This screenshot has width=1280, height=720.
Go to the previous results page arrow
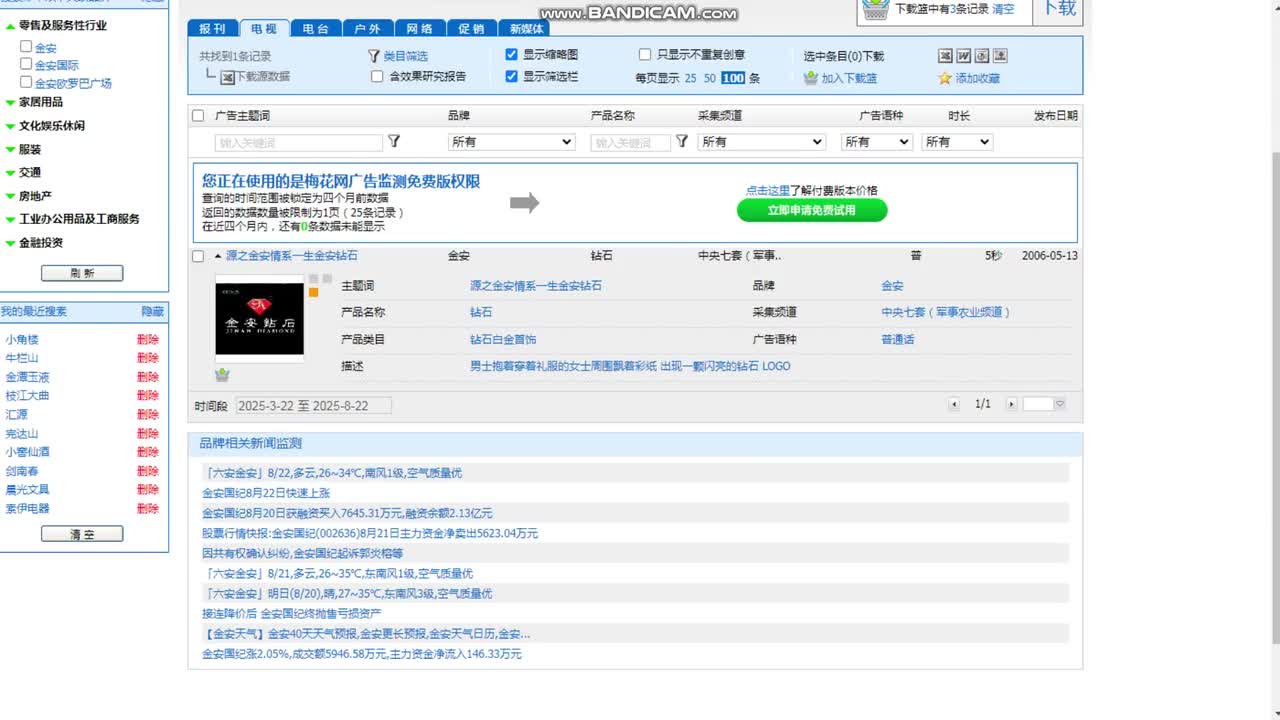[954, 404]
